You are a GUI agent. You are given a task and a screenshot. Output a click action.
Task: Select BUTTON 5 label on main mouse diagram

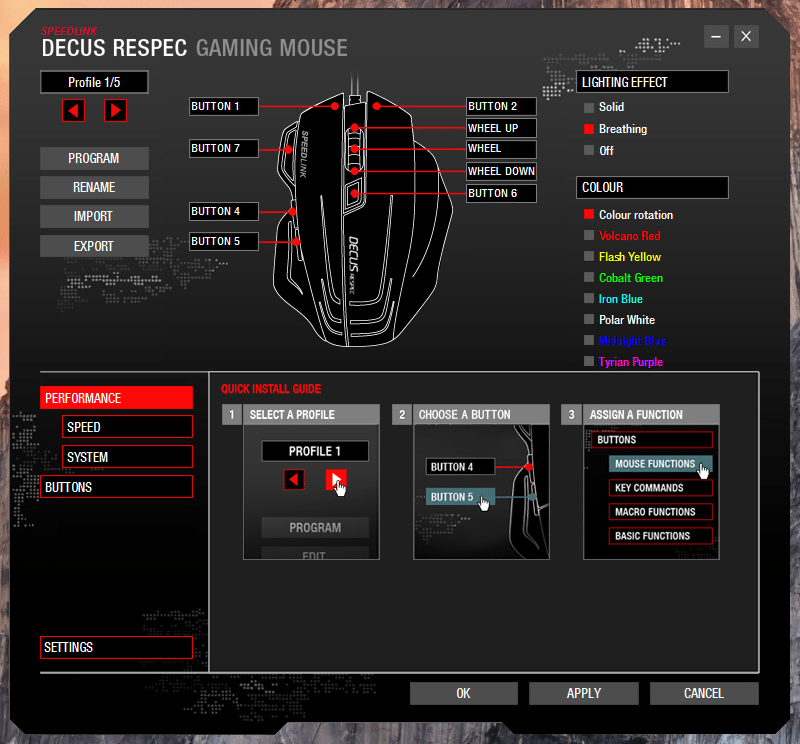223,241
